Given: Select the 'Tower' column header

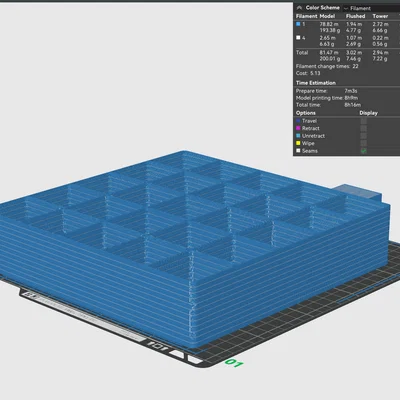Looking at the screenshot, I should [380, 16].
